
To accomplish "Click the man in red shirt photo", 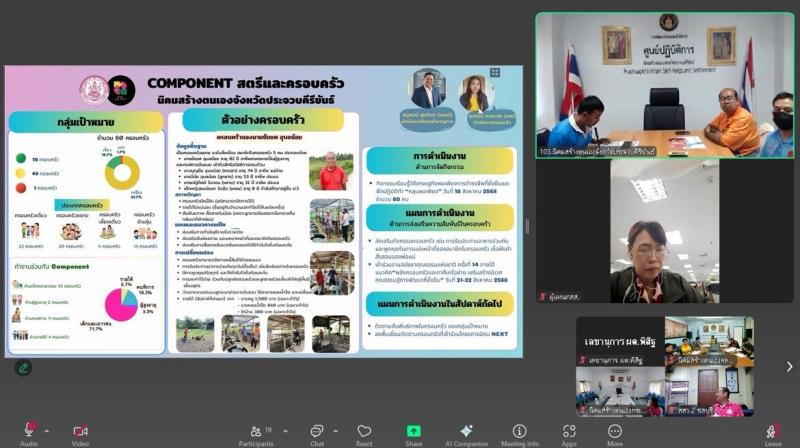I will pos(332,171).
